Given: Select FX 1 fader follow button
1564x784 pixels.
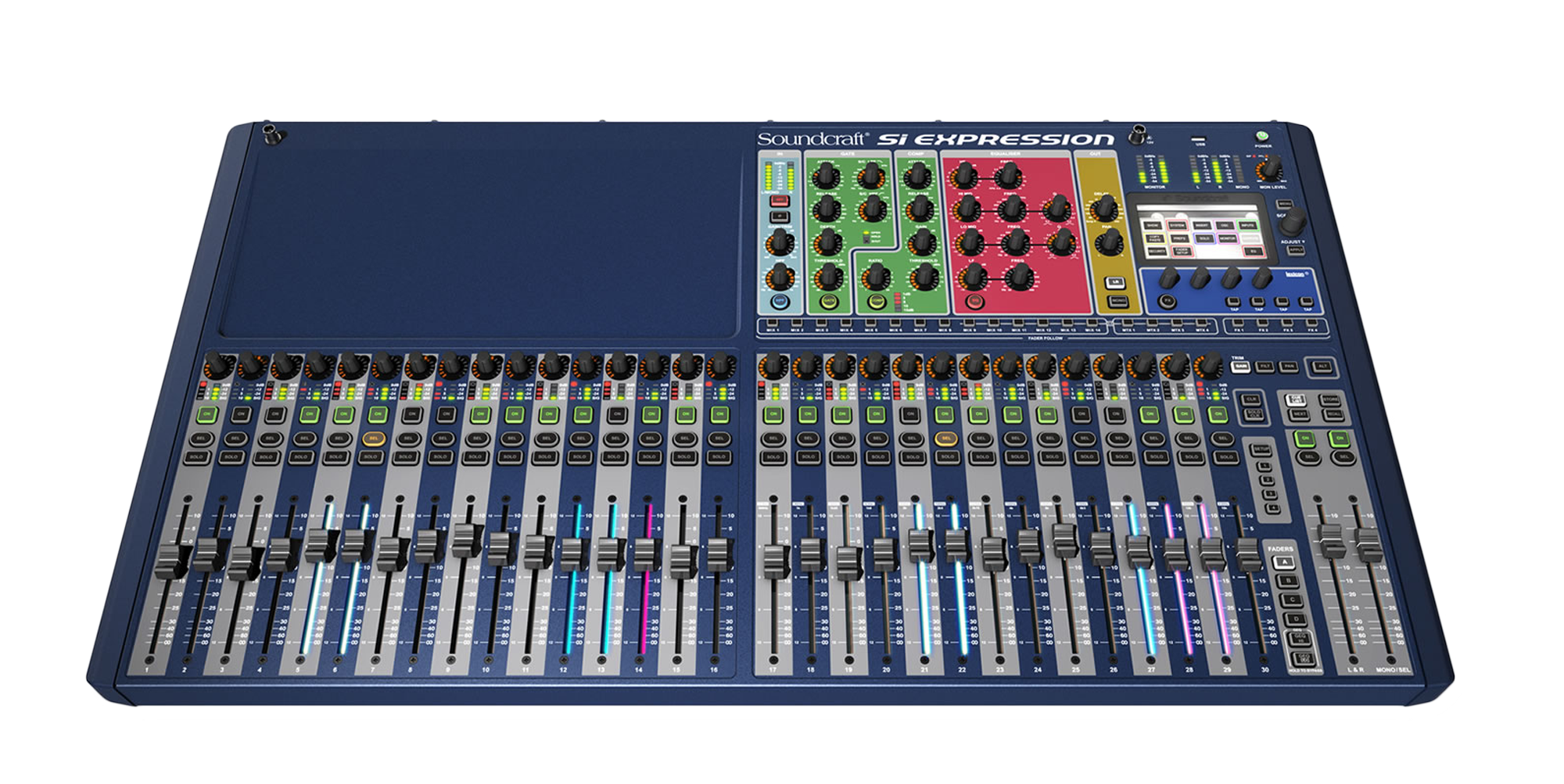Looking at the screenshot, I should pyautogui.click(x=1239, y=322).
